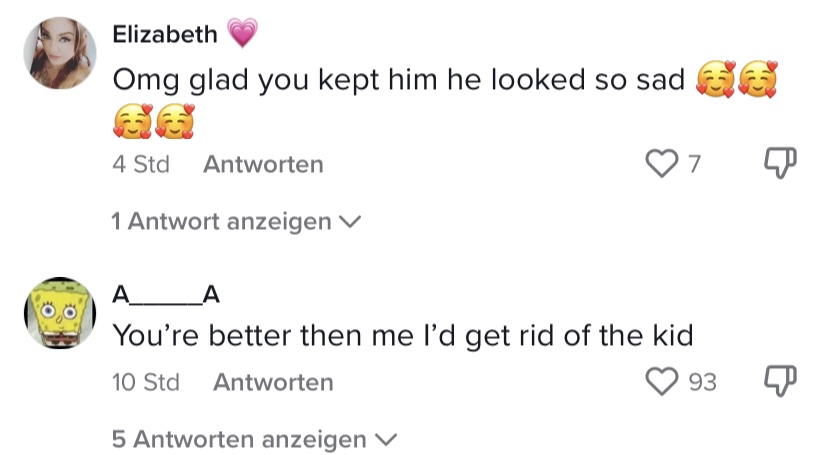Expand 1 Antwort anzeigen replies

pyautogui.click(x=236, y=221)
